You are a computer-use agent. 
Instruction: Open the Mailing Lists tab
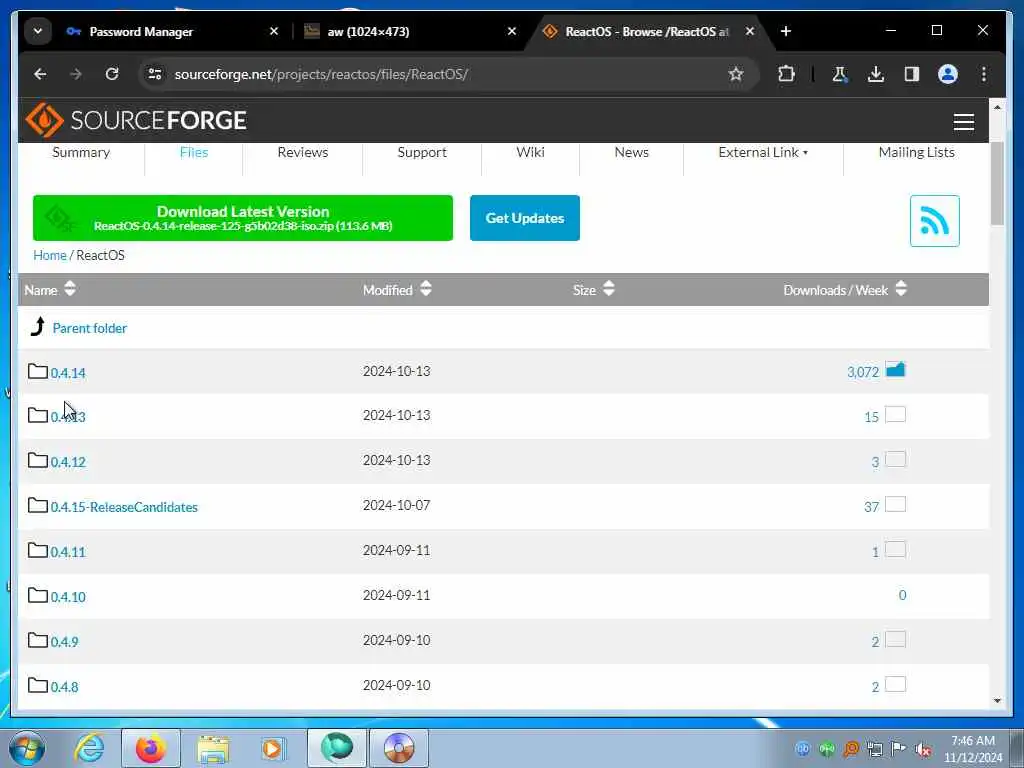pyautogui.click(x=916, y=152)
